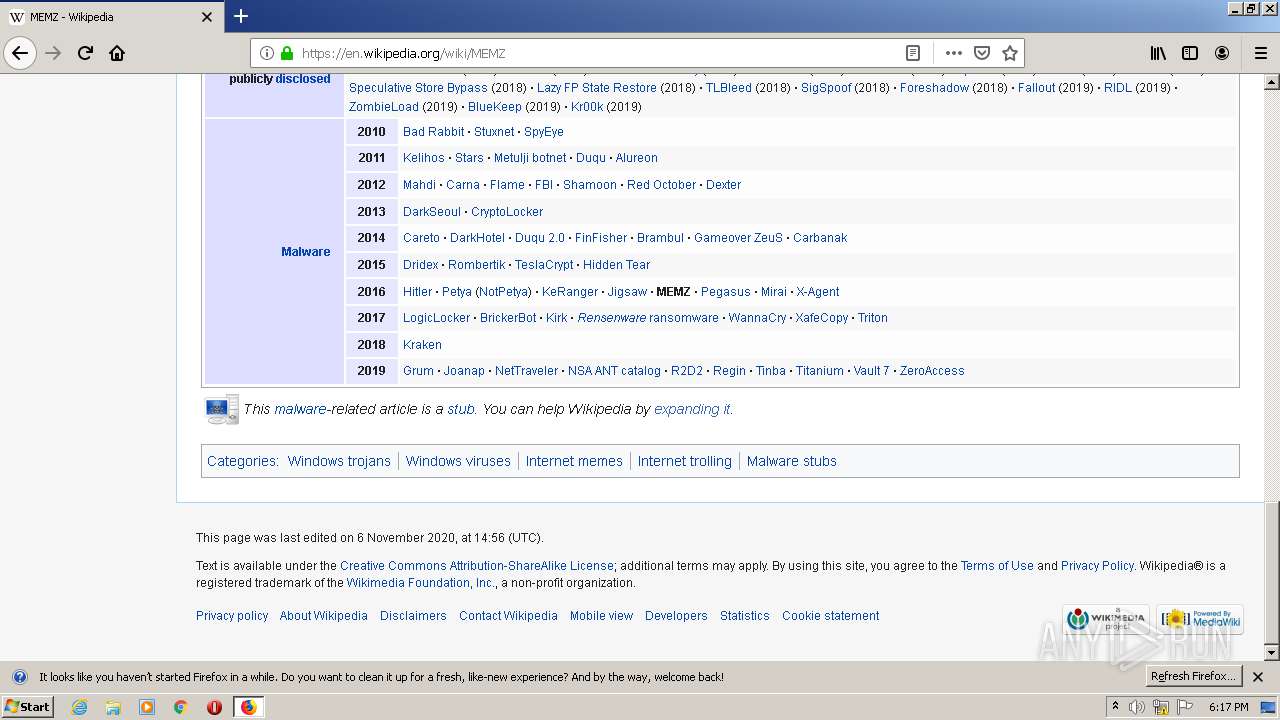Open Creative Commons Attribution-ShareAlike License
Screen dimensions: 1280x720
477,566
